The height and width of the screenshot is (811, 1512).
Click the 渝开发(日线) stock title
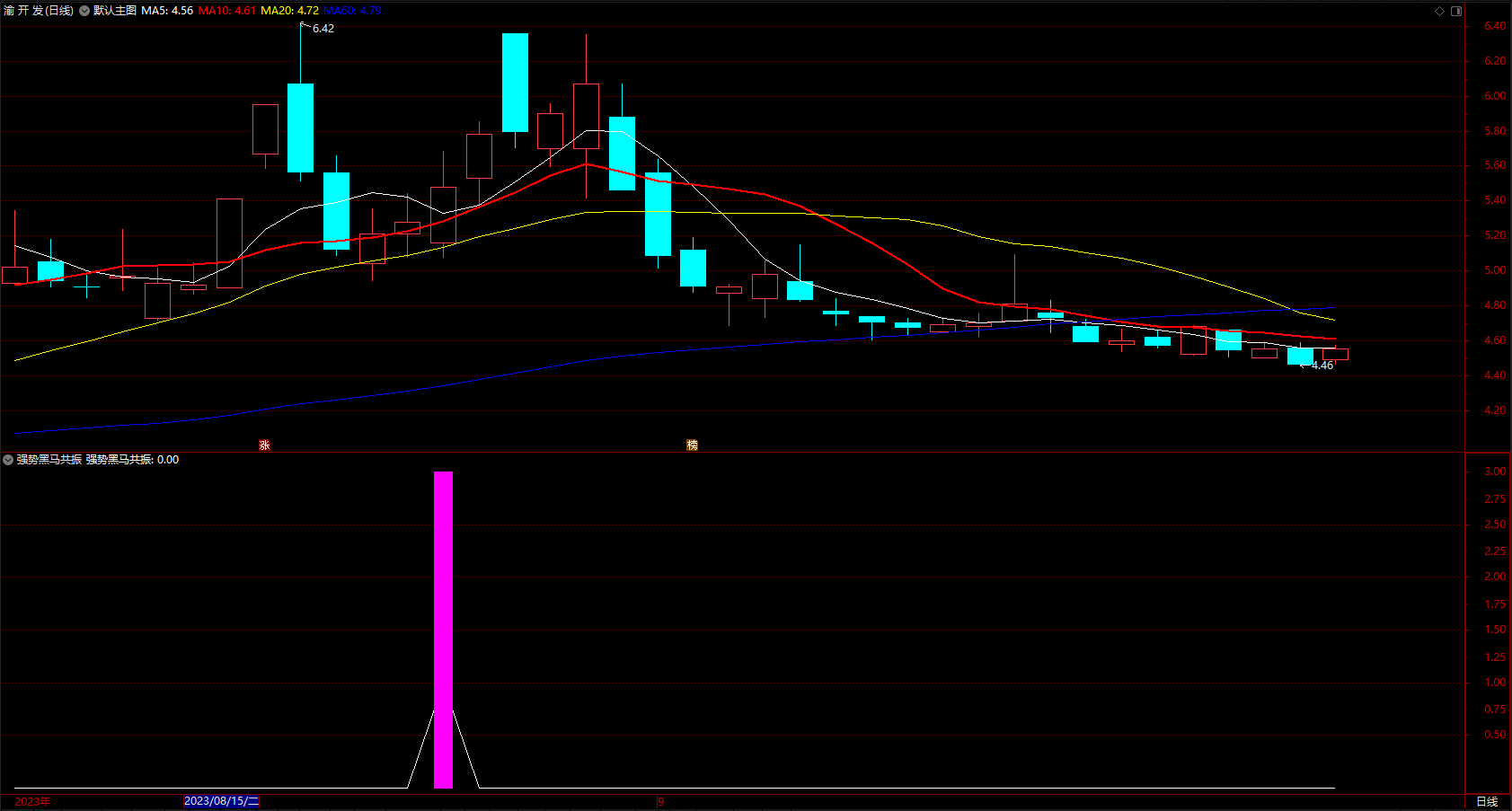pos(39,11)
